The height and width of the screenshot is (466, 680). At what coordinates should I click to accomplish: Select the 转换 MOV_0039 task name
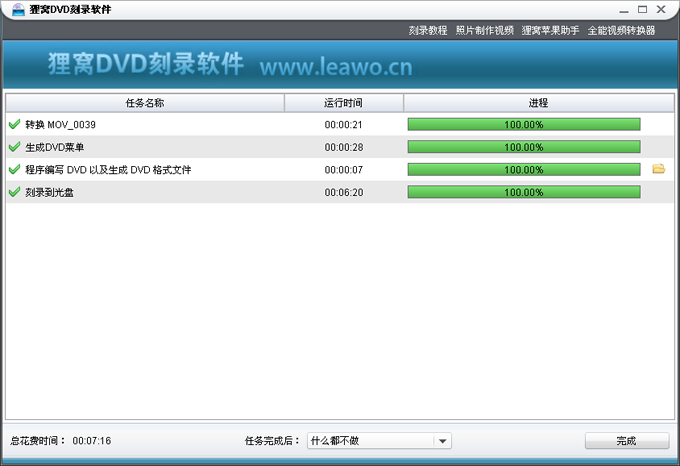(x=60, y=124)
